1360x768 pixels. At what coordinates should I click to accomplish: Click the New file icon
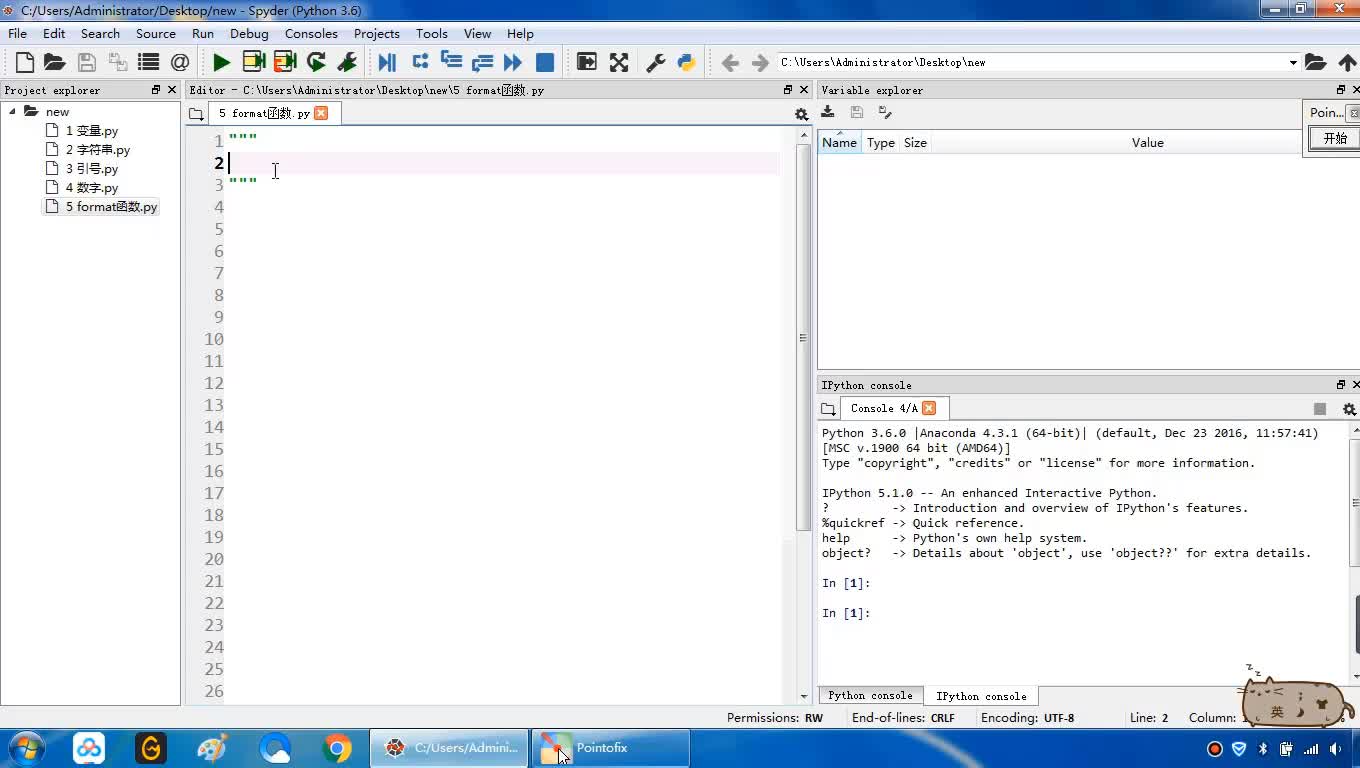25,62
